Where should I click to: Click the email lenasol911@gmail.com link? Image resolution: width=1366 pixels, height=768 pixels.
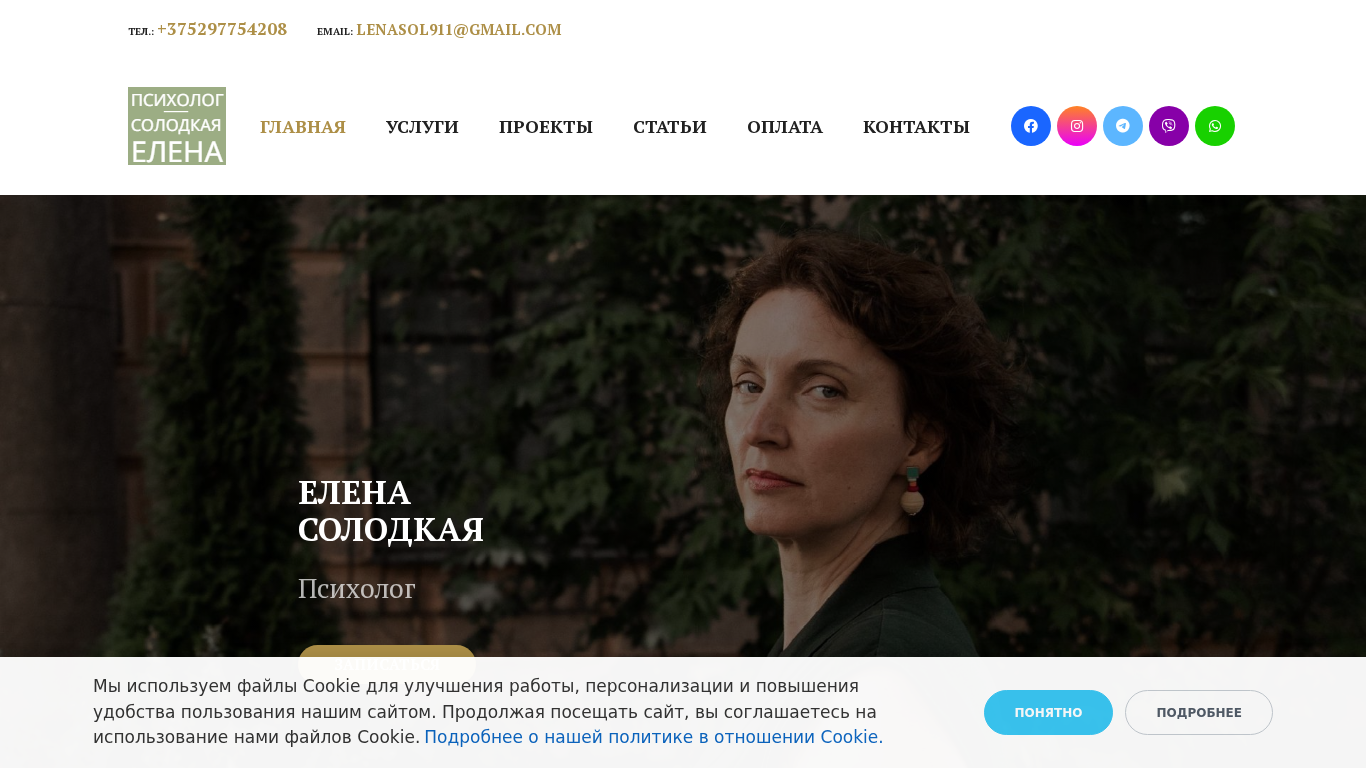click(459, 30)
